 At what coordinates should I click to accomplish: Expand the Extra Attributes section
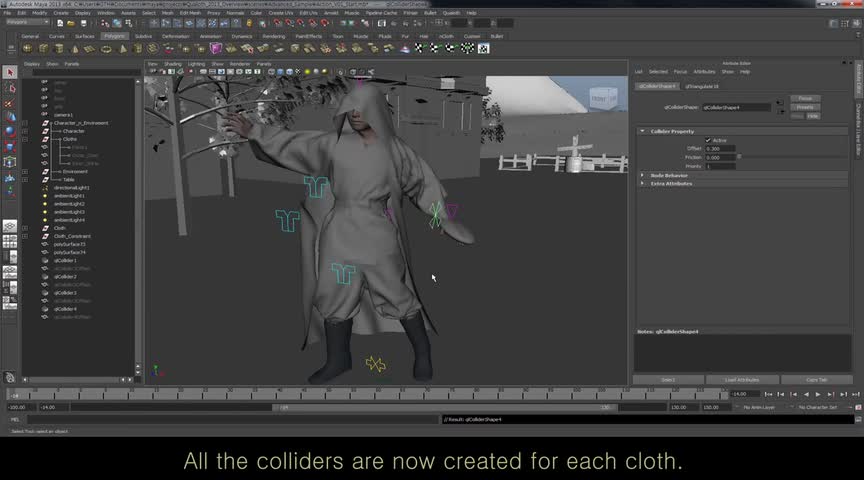642,184
